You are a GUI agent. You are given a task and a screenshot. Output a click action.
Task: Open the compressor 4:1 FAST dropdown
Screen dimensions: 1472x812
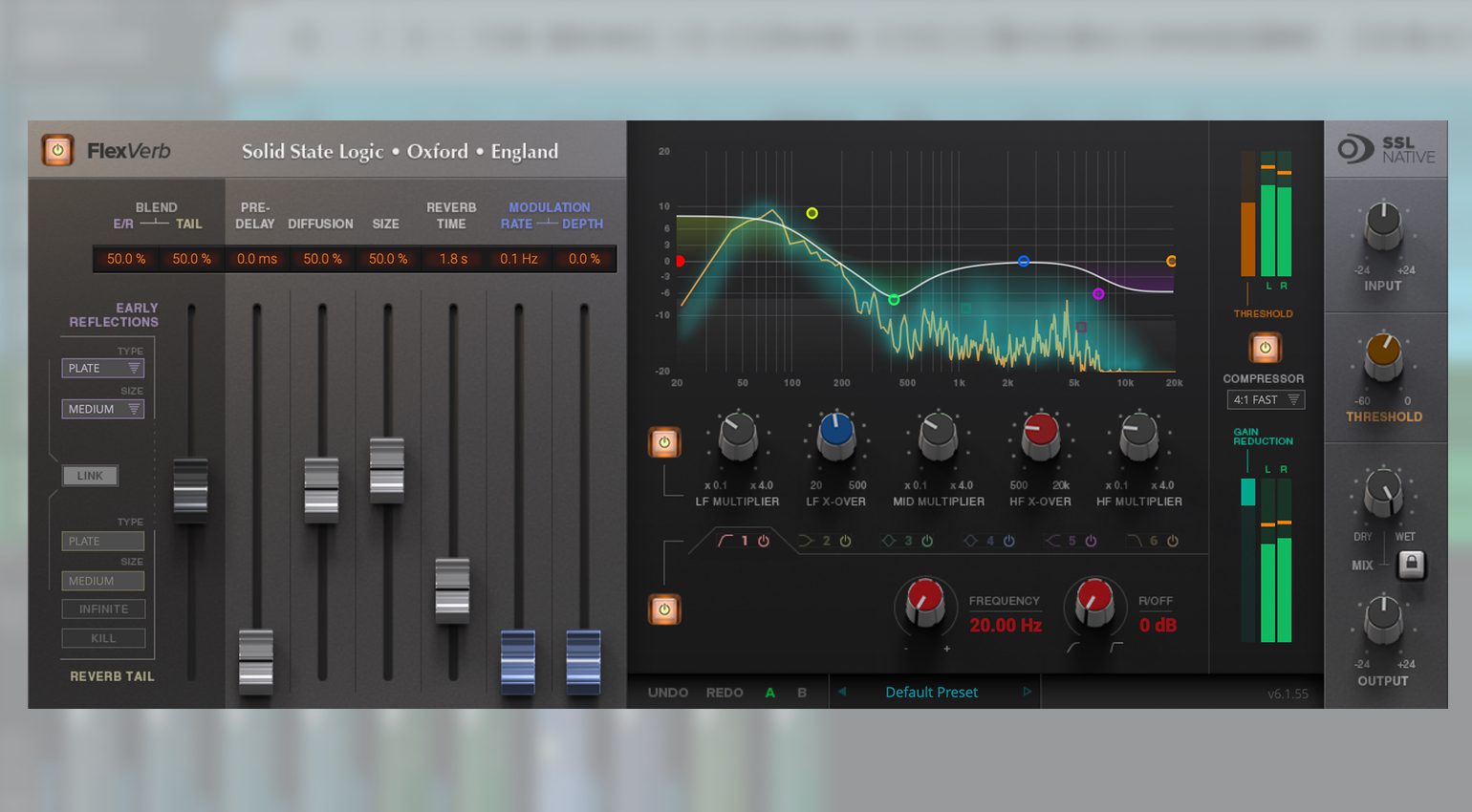point(1266,400)
